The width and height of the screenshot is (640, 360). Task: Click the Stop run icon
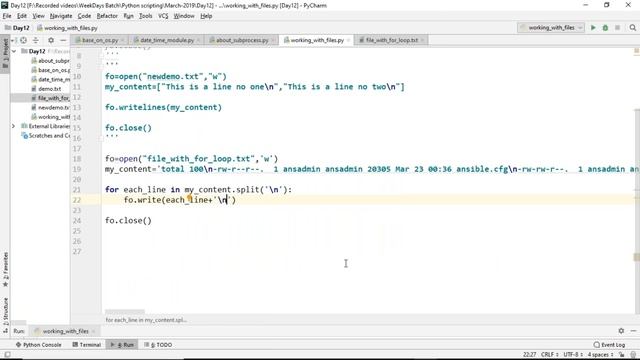[618, 28]
